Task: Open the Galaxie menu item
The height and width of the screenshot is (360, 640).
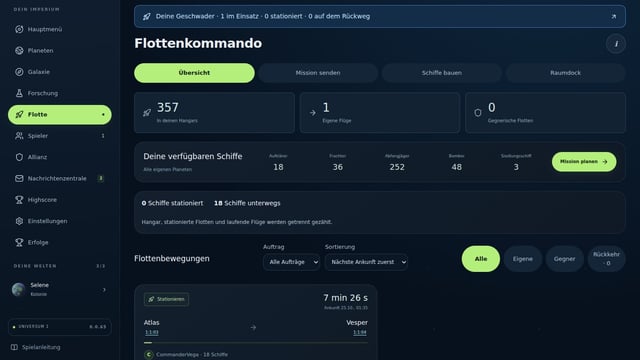Action: (x=60, y=72)
